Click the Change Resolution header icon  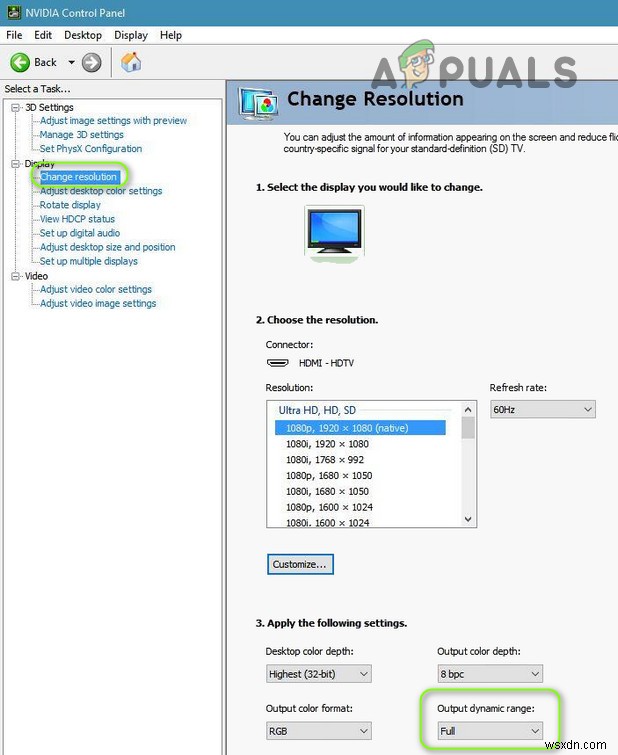tap(258, 103)
